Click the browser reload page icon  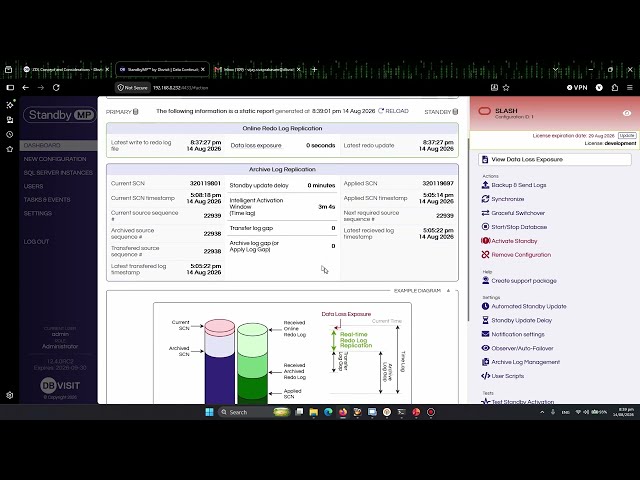coord(56,87)
